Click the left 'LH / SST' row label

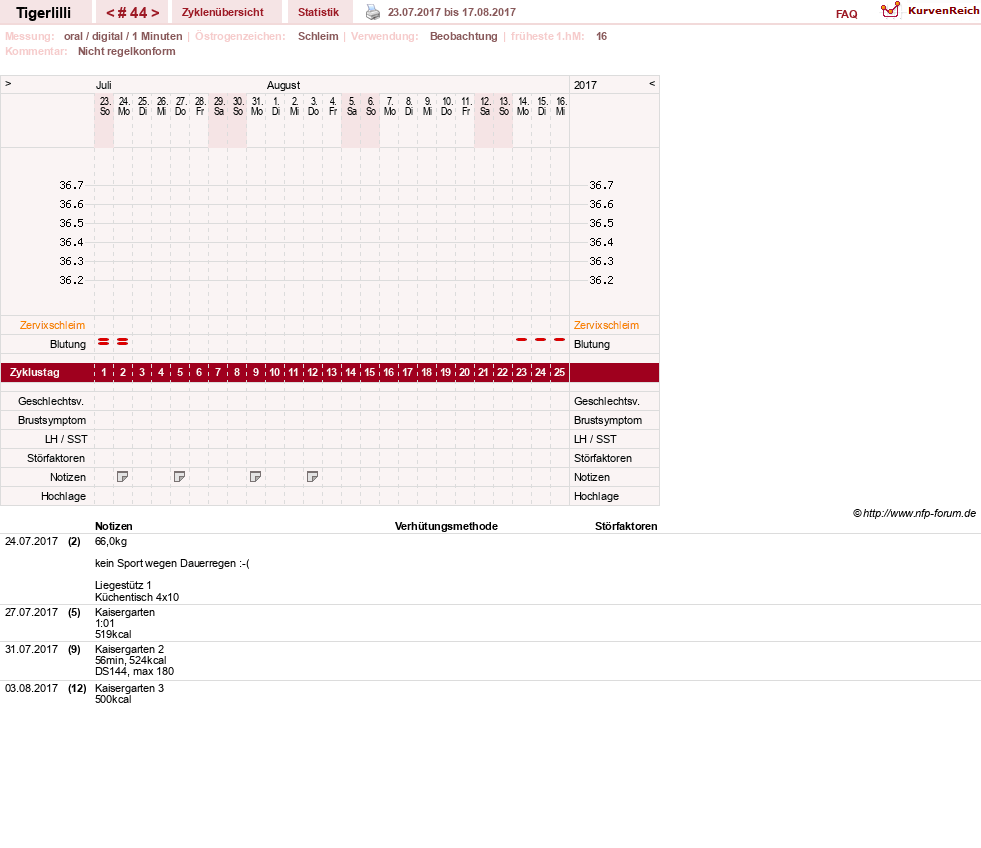[x=66, y=439]
